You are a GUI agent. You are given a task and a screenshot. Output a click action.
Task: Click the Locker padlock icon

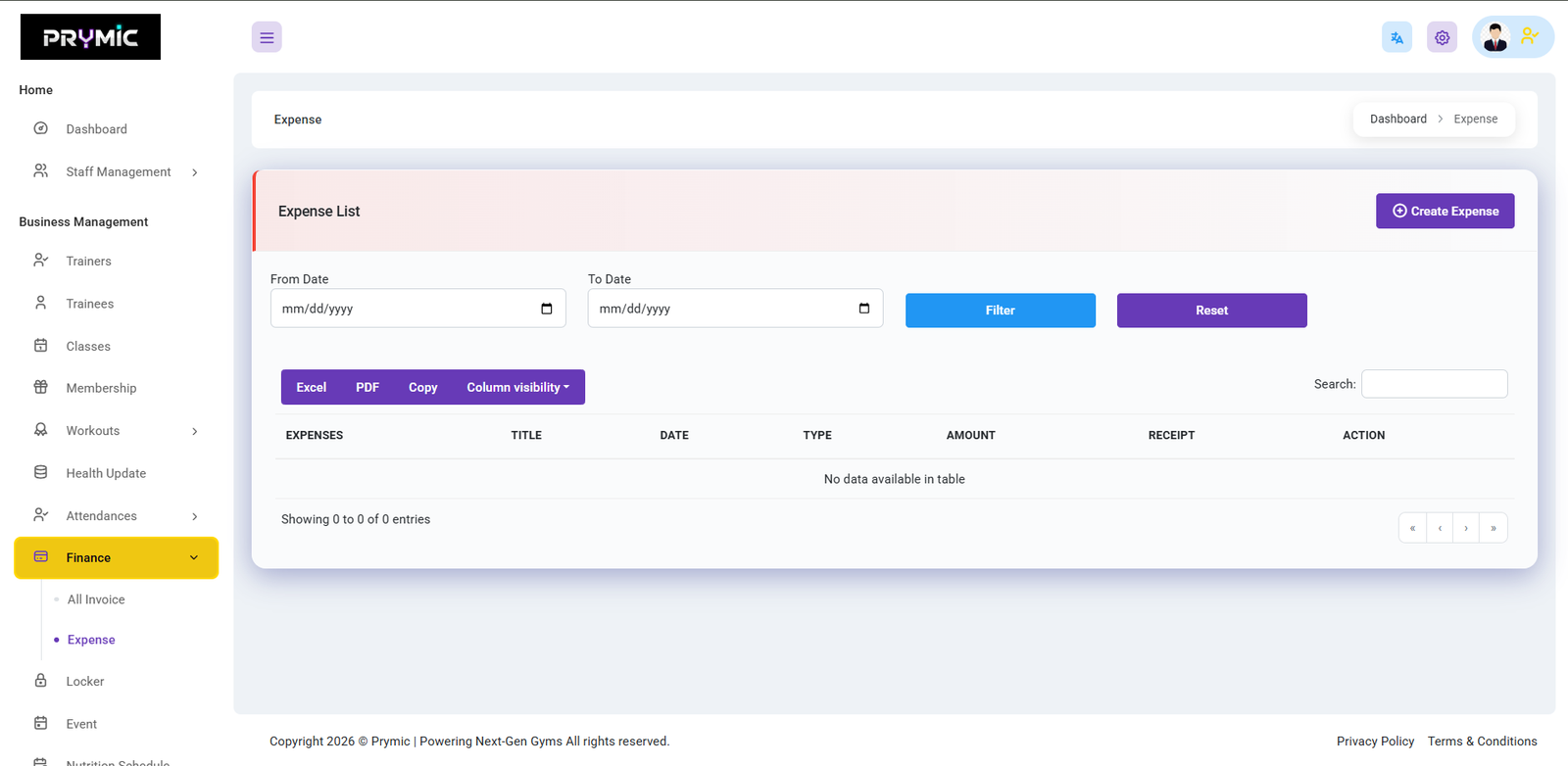pyautogui.click(x=41, y=681)
